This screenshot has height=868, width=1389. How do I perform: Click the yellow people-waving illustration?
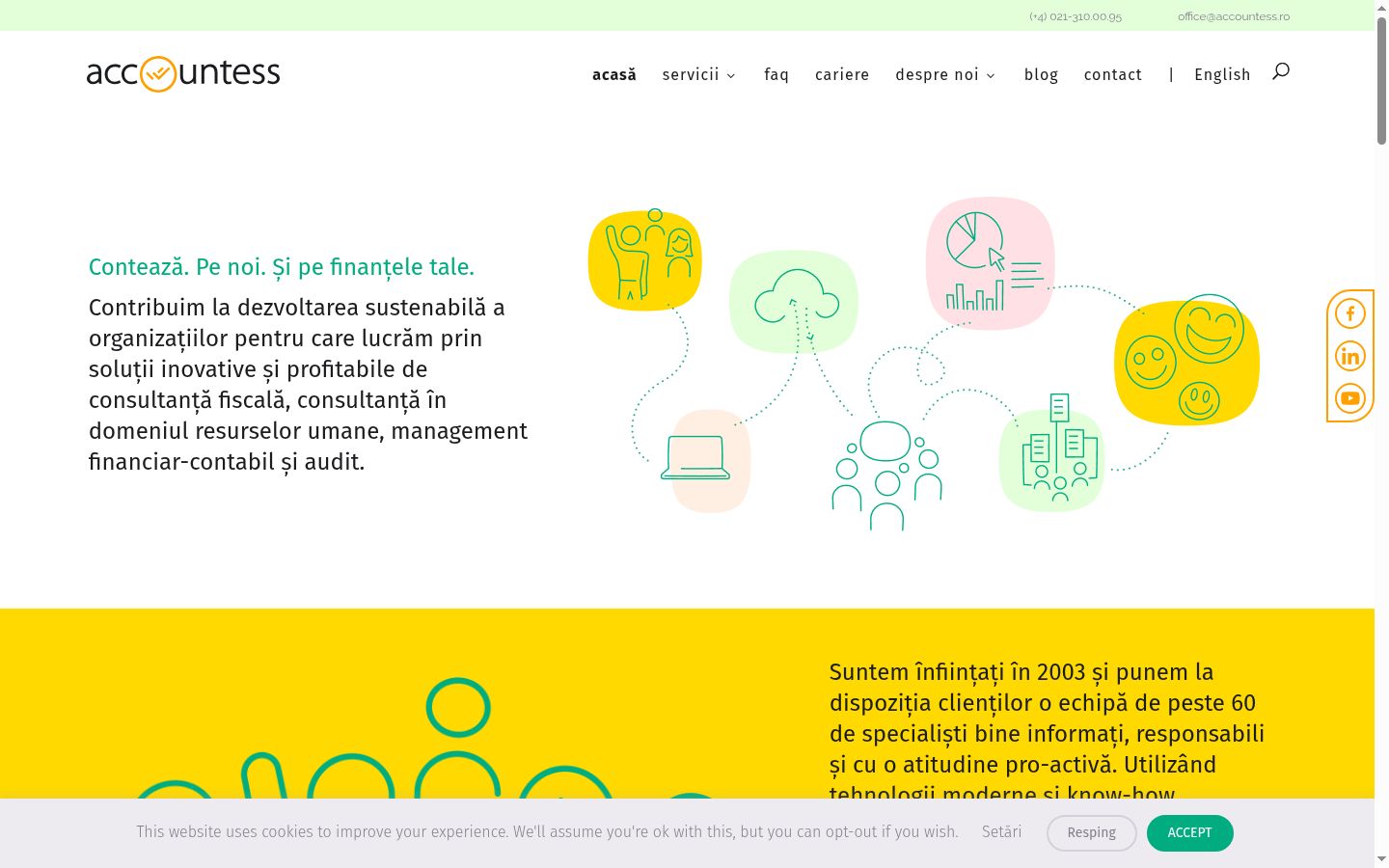click(645, 258)
